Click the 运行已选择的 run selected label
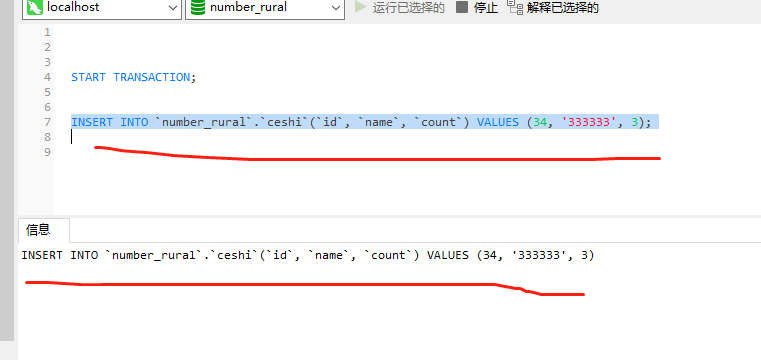Viewport: 761px width, 360px height. point(409,8)
